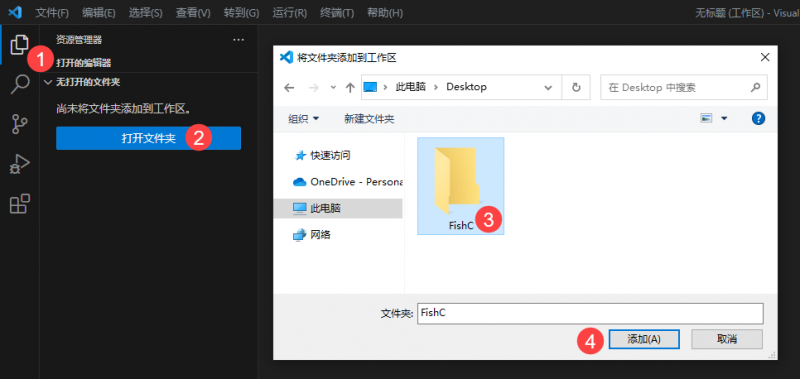
Task: Click 此电脑 in the address breadcrumb
Action: [411, 87]
